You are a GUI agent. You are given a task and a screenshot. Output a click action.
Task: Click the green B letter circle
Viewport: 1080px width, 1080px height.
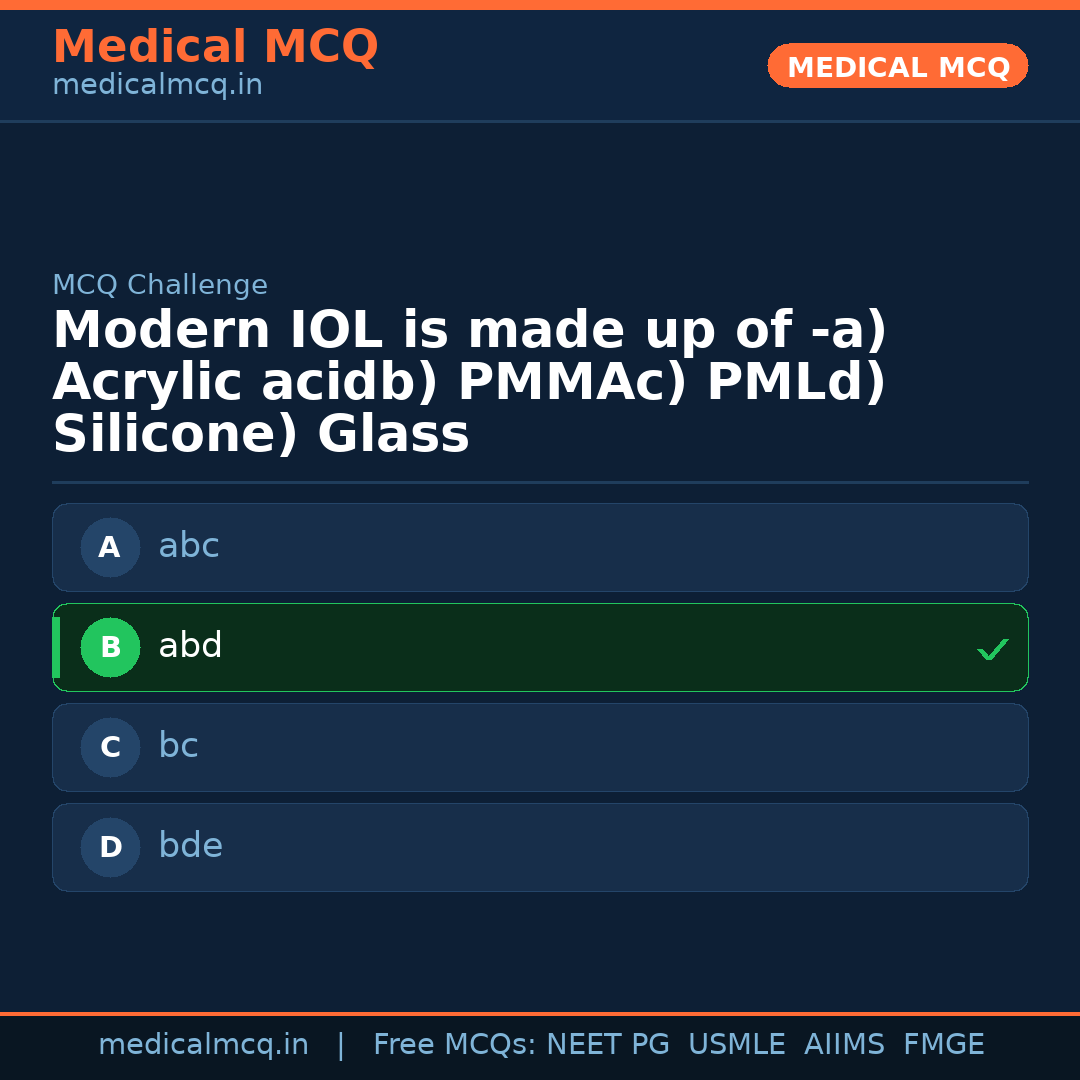tap(110, 647)
